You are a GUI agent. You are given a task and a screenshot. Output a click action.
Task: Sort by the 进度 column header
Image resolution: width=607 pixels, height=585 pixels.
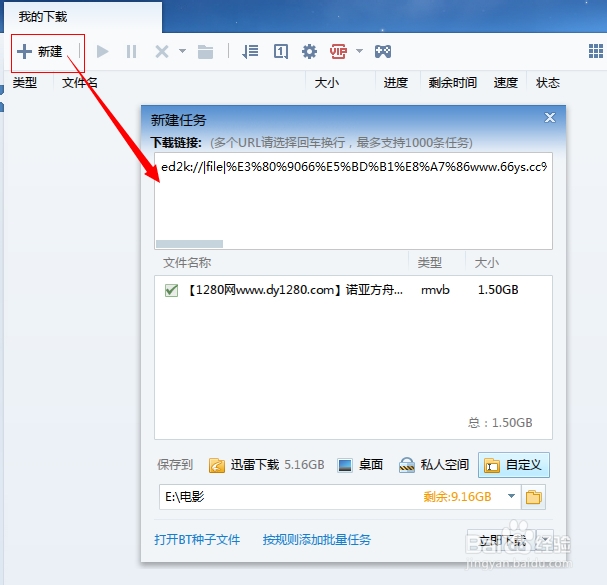click(396, 83)
